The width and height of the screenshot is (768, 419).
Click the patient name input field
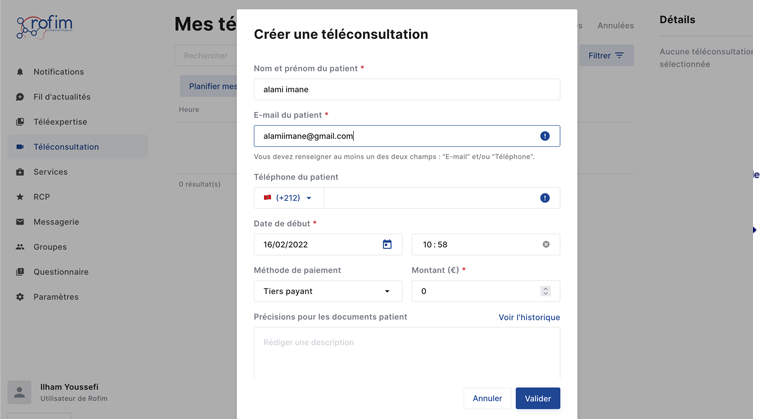[407, 89]
